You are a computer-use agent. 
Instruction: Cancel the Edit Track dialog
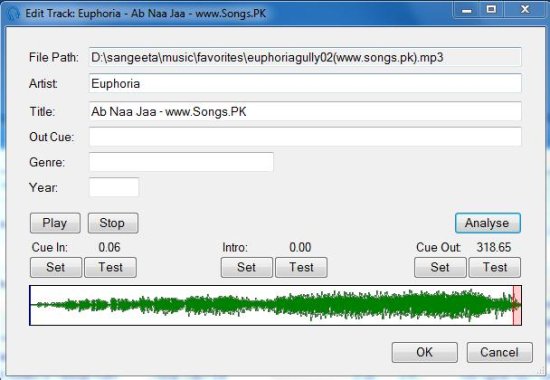(x=499, y=352)
